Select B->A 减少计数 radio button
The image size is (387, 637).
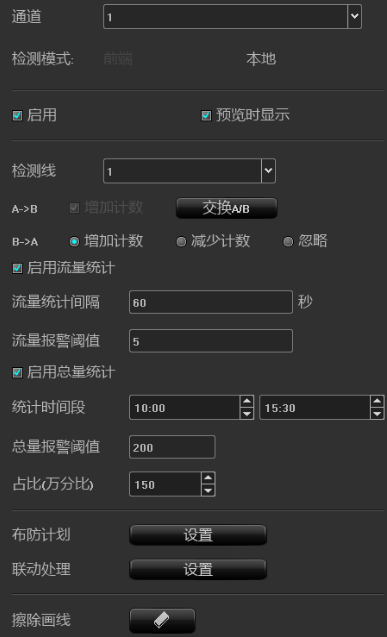click(x=181, y=242)
